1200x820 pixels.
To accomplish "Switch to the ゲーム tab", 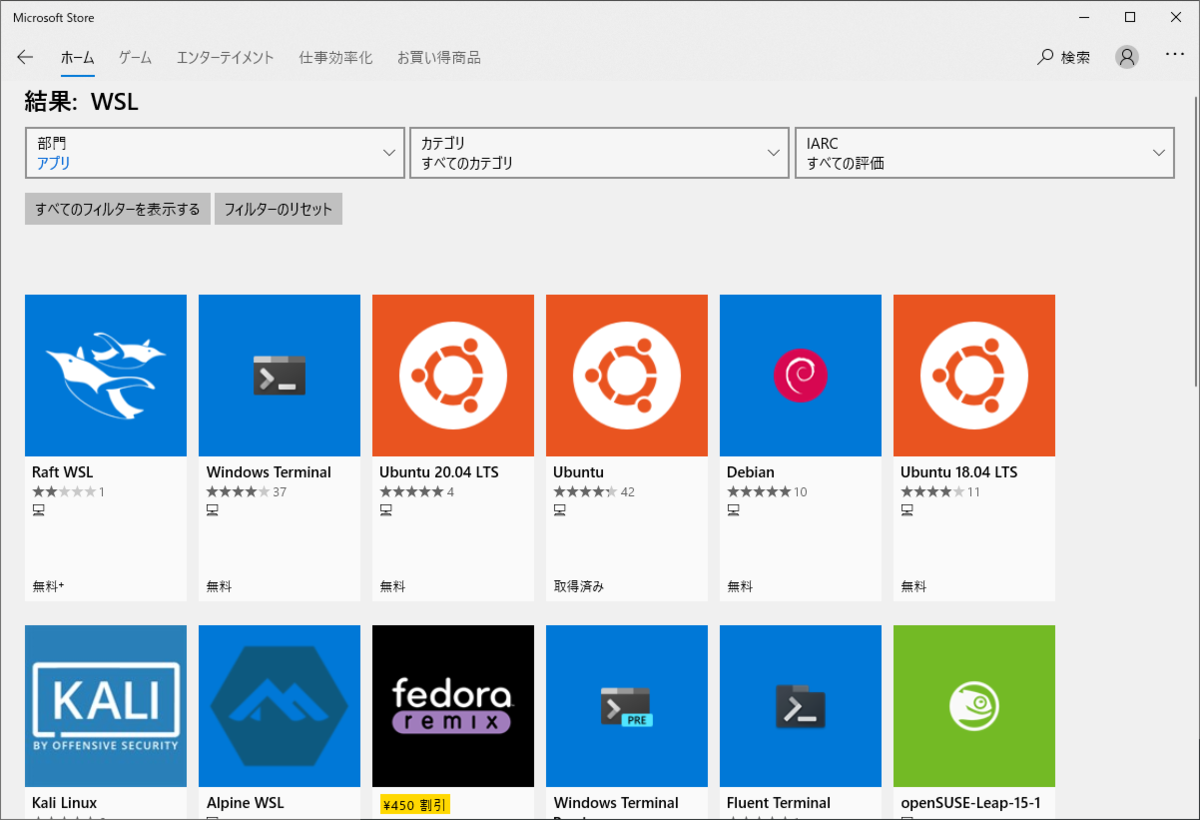I will pyautogui.click(x=135, y=58).
